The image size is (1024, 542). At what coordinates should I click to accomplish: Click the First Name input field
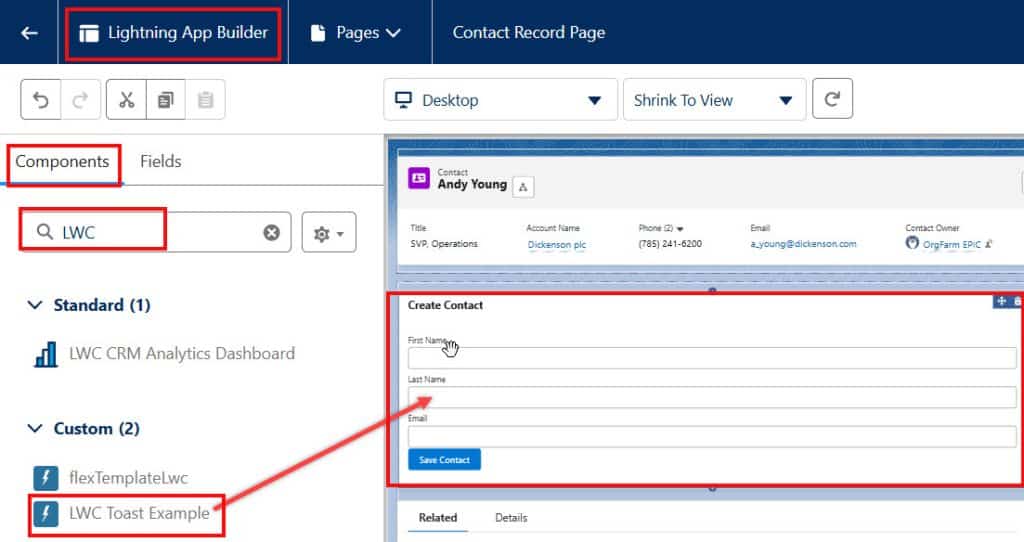712,358
